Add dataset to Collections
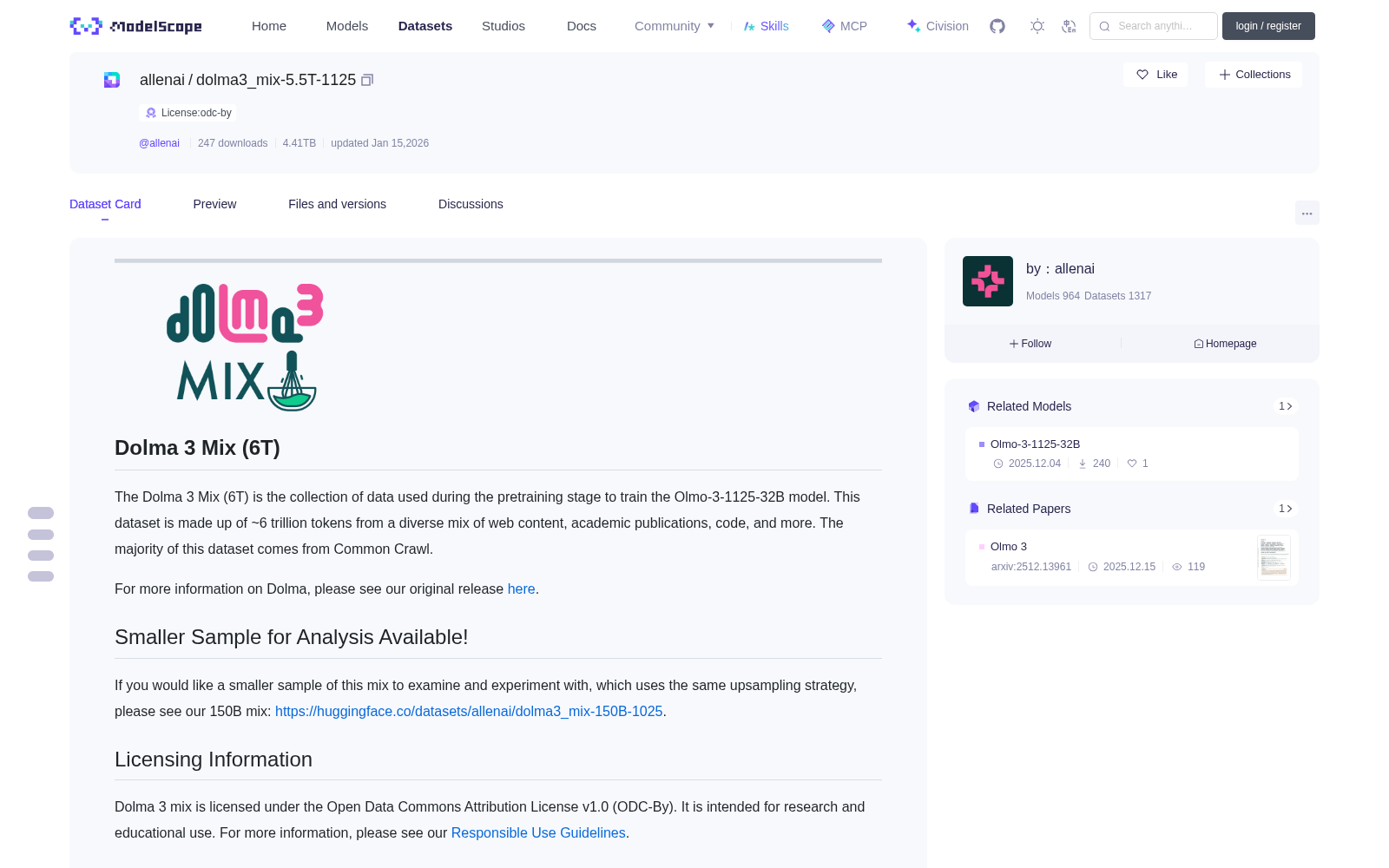The image size is (1389, 868). point(1254,75)
